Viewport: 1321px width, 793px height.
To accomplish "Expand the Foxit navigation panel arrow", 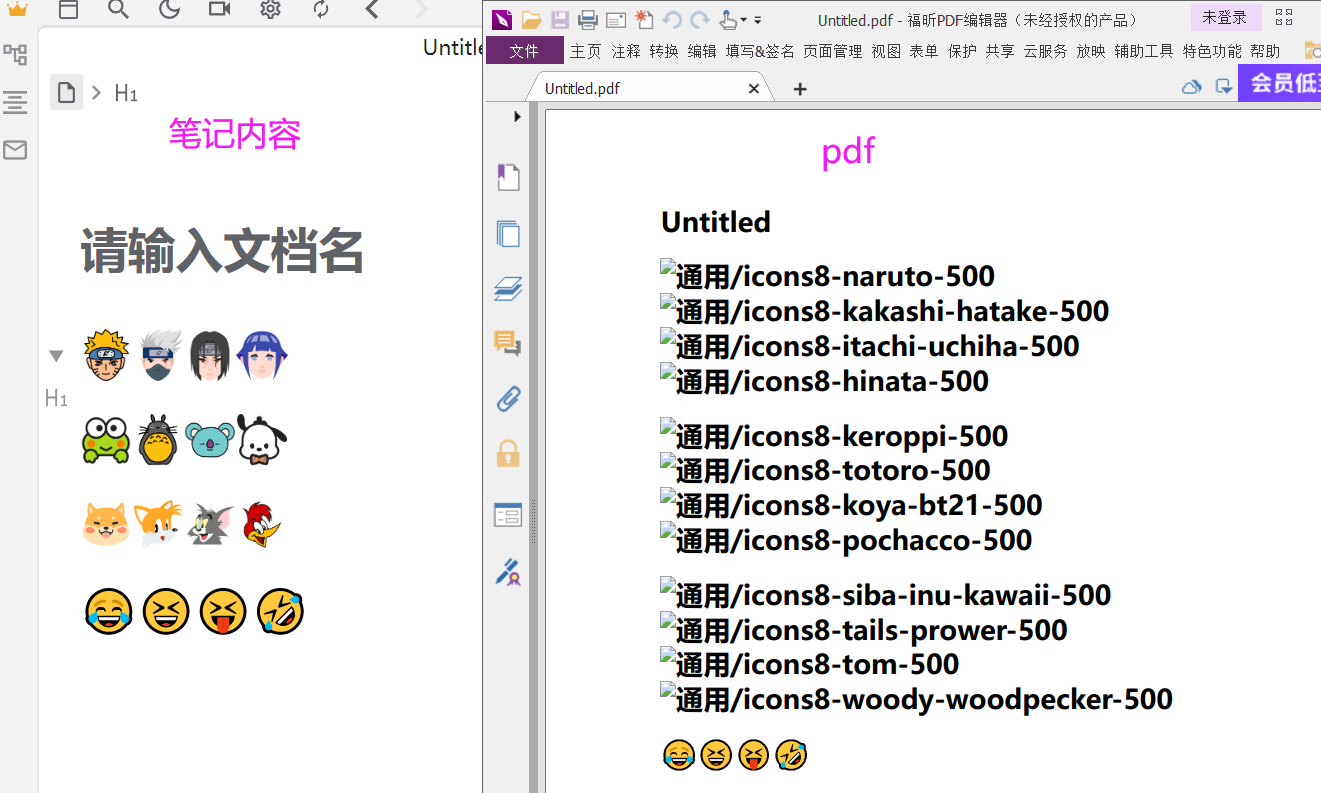I will tap(517, 117).
